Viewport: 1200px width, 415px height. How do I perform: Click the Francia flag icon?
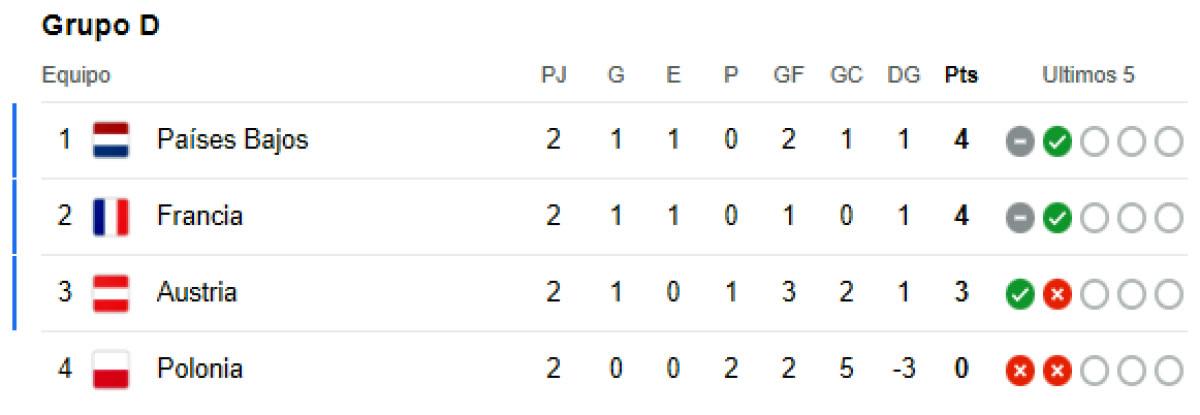111,216
